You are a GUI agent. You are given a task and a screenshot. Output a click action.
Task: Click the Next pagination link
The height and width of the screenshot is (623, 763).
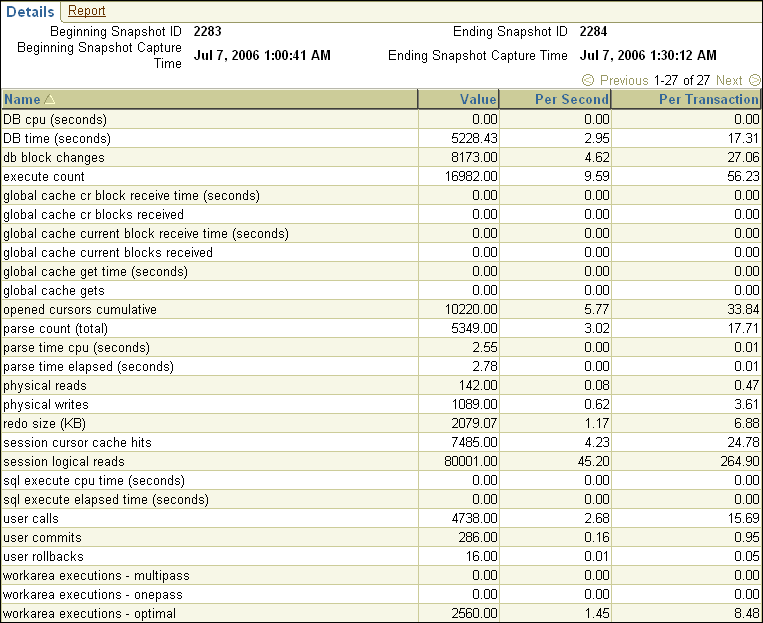coord(729,80)
